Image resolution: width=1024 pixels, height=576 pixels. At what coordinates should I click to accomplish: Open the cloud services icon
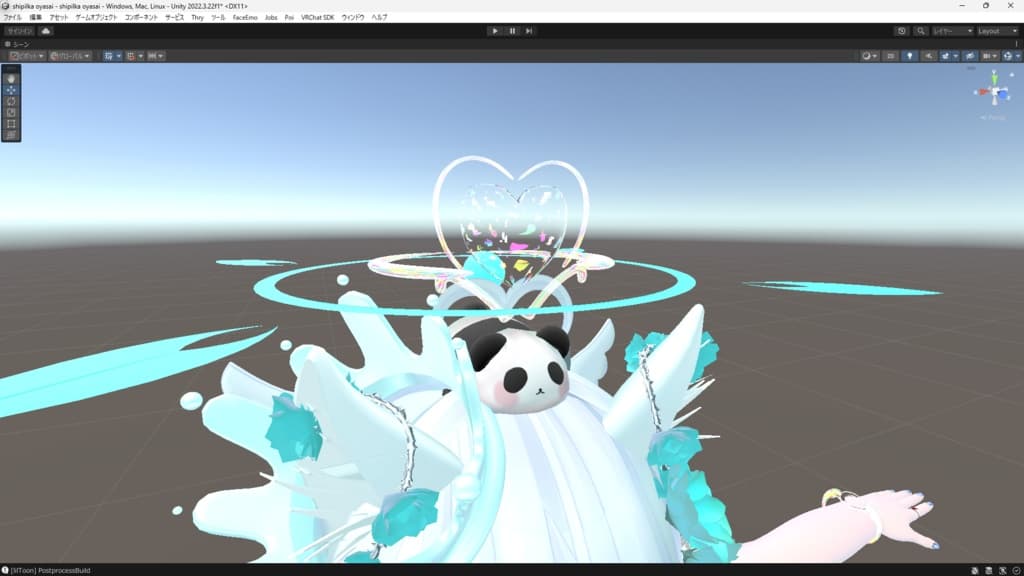pos(46,31)
